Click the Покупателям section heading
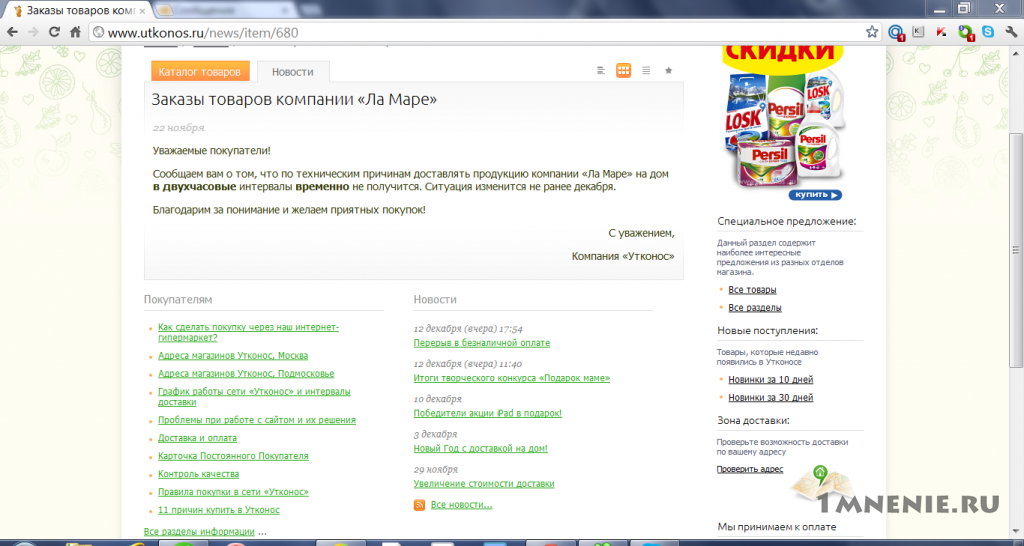The height and width of the screenshot is (546, 1024). tap(178, 300)
